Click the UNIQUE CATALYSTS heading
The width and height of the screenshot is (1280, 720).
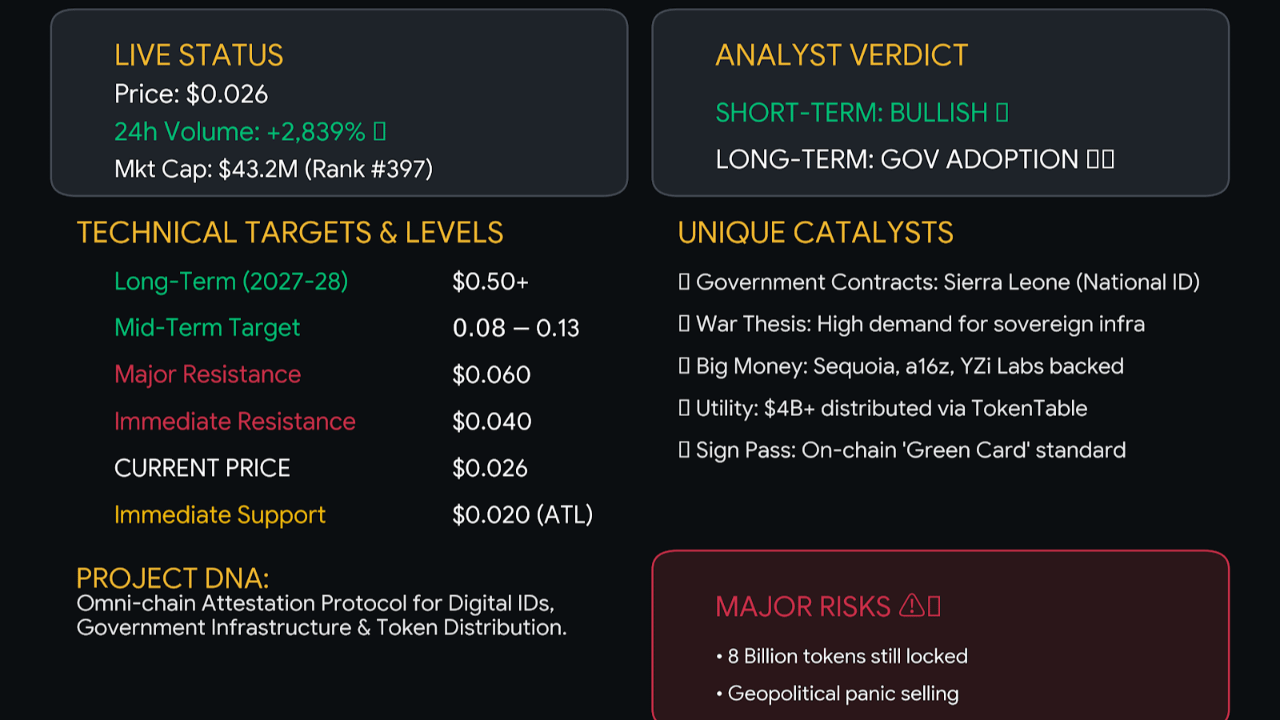(x=815, y=233)
